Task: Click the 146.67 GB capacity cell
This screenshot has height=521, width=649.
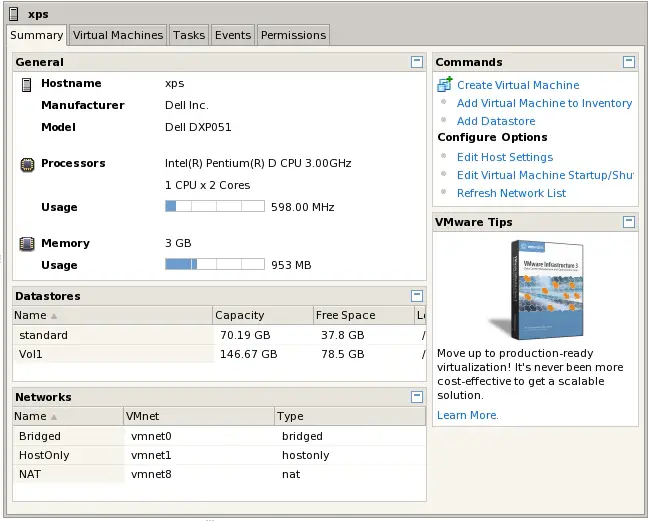Action: click(x=248, y=354)
